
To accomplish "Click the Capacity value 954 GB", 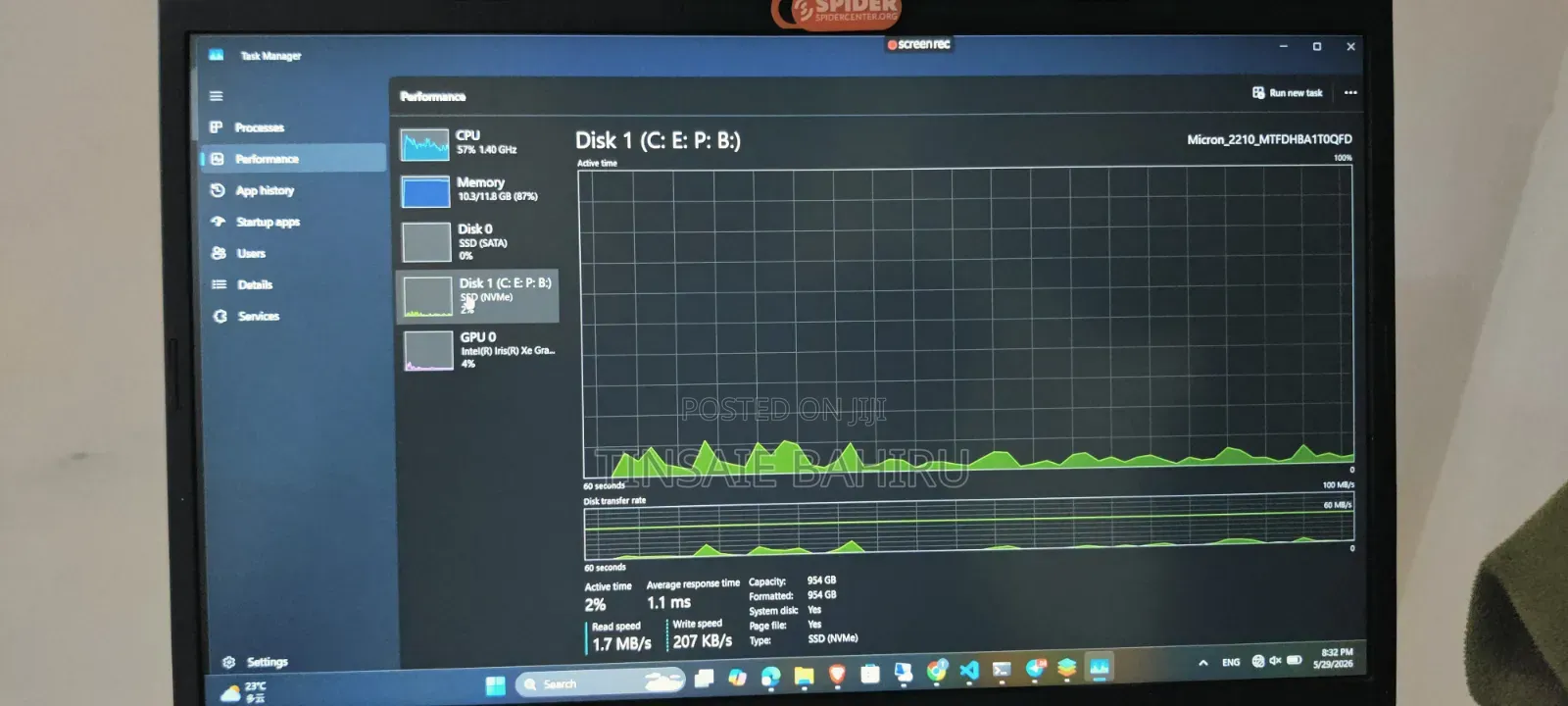I will coord(821,580).
